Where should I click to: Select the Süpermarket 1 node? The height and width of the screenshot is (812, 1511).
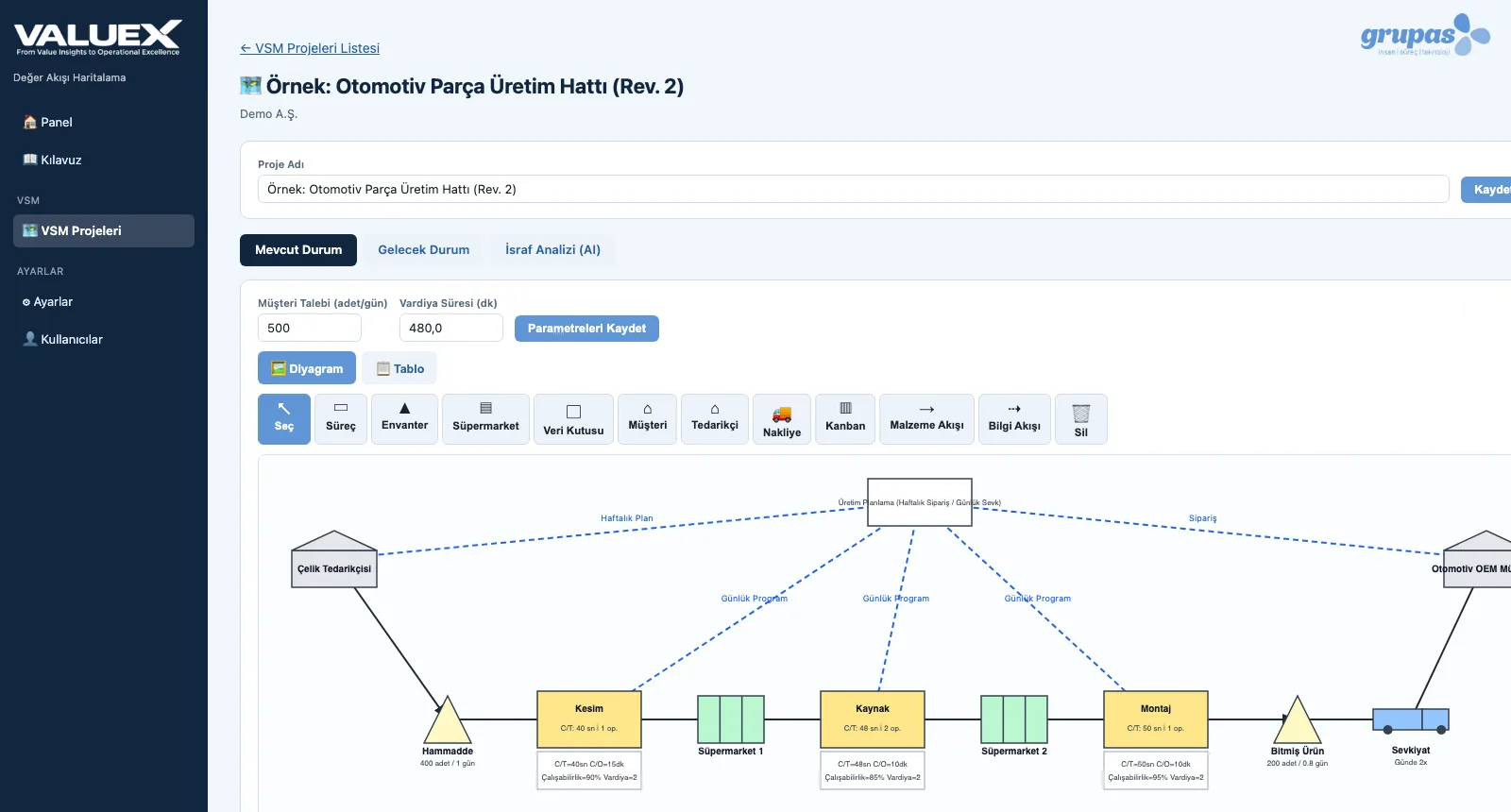(731, 719)
